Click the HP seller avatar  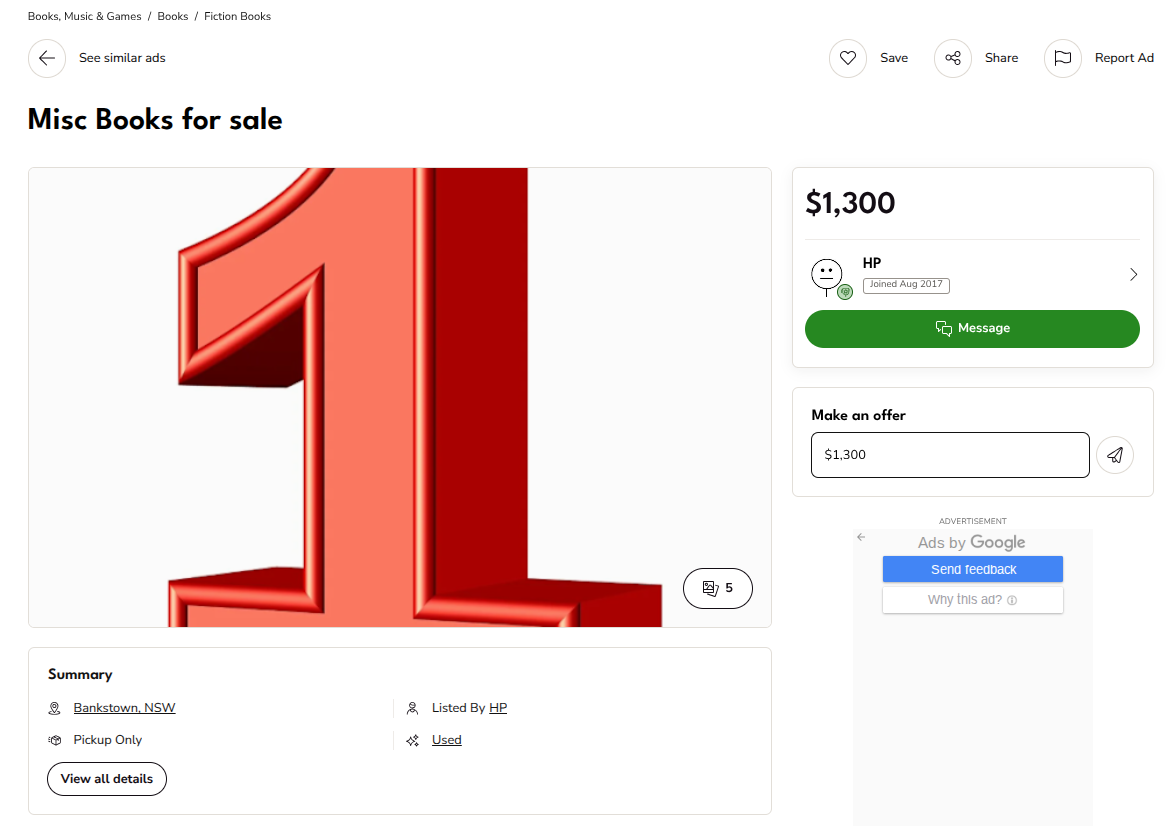point(828,274)
